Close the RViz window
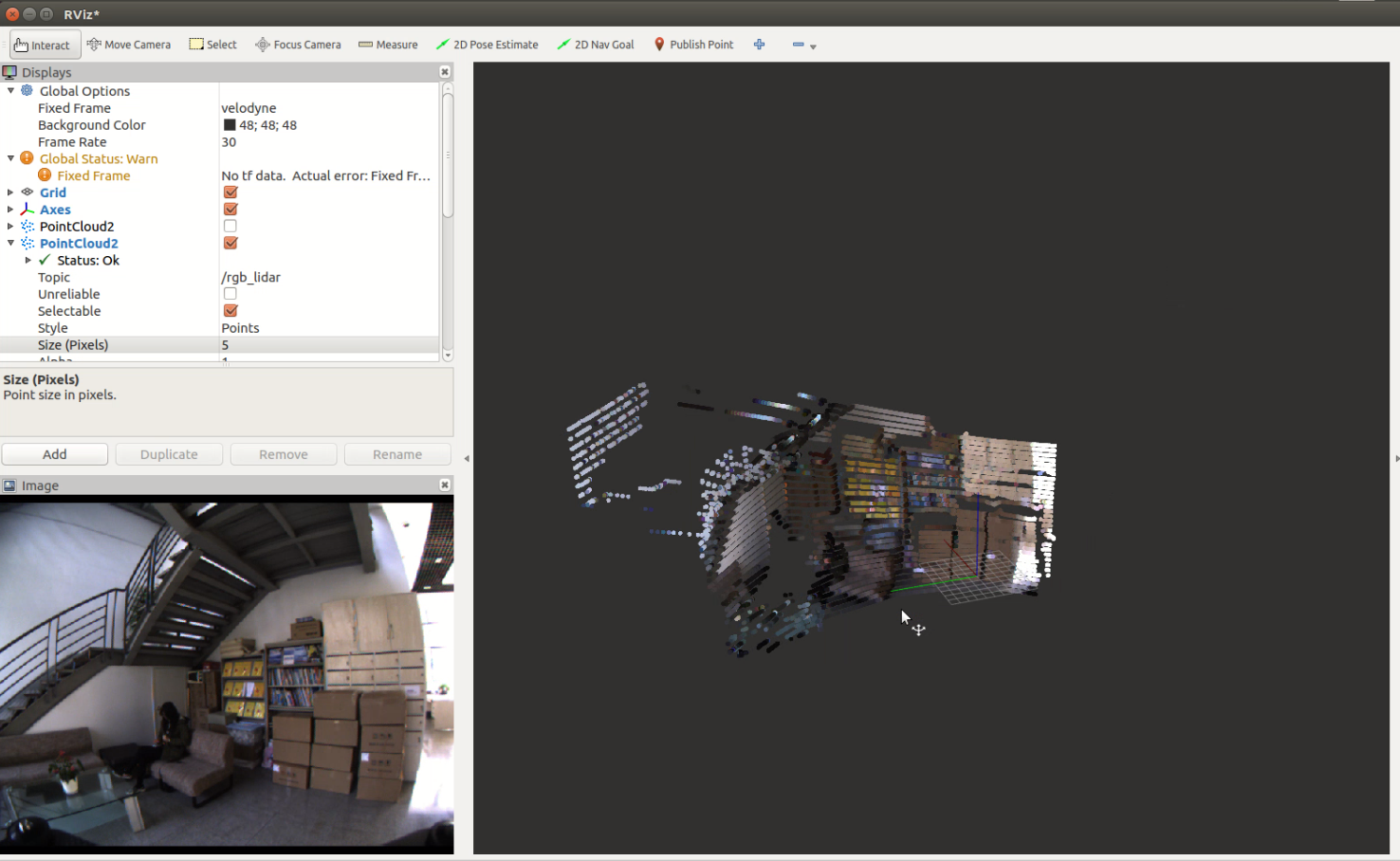Image resolution: width=1400 pixels, height=861 pixels. click(x=12, y=13)
